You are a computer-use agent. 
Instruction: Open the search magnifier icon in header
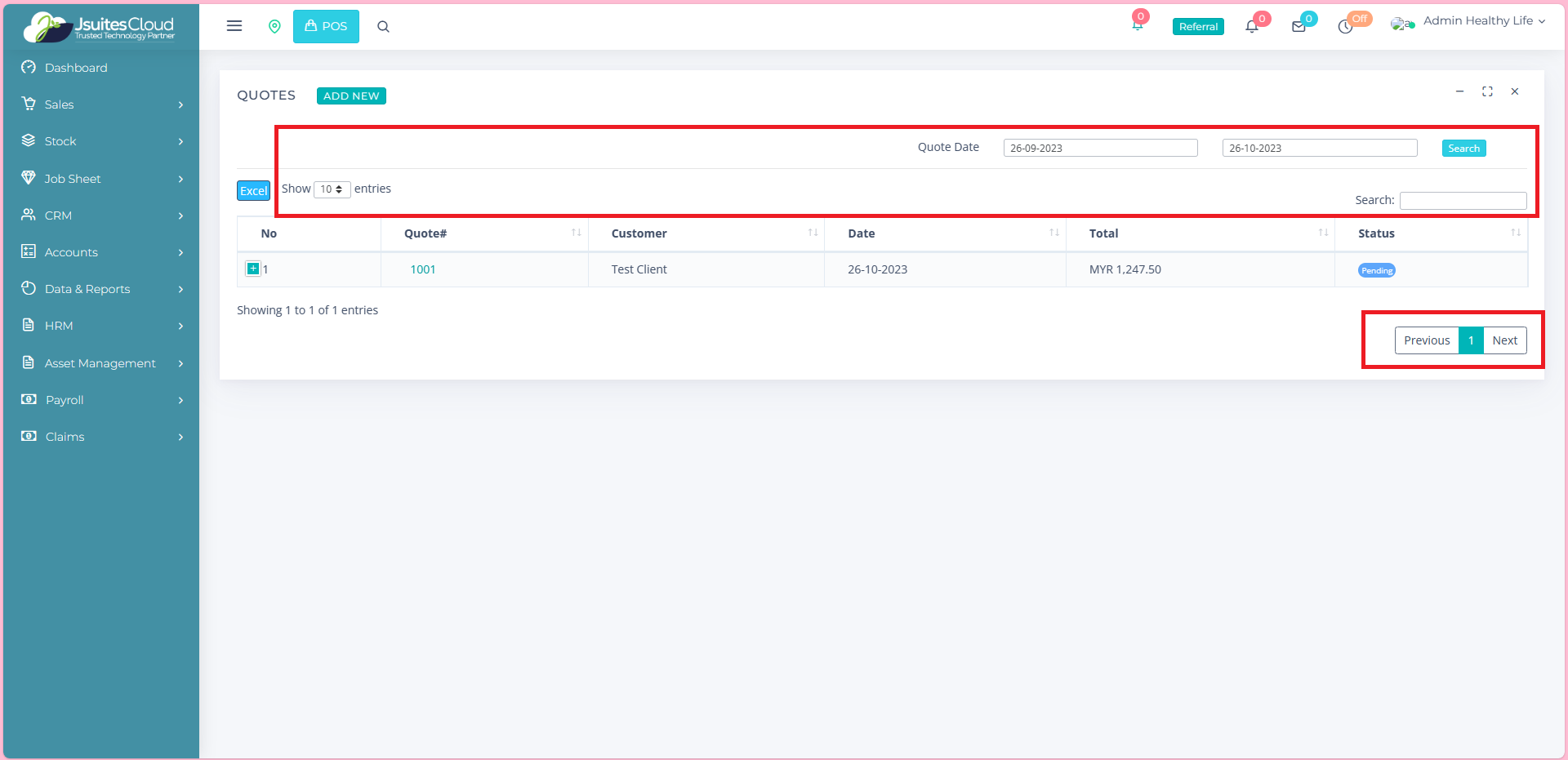(x=383, y=27)
